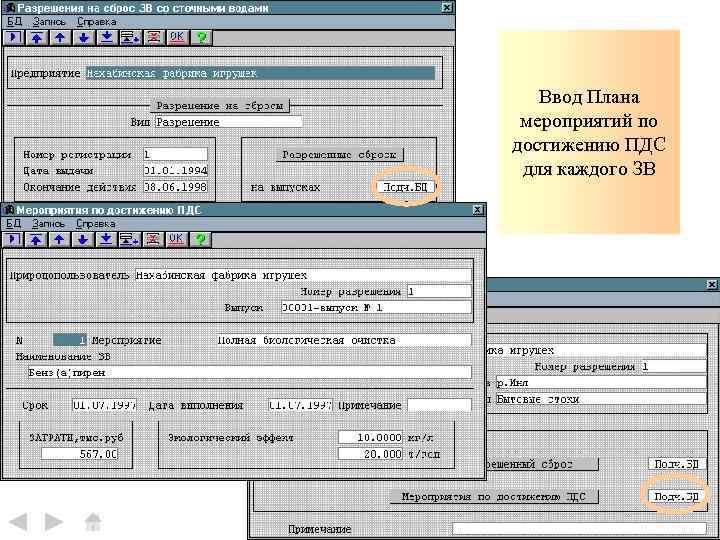This screenshot has width=720, height=540.
Task: Go to last record in Разрешения toolbar
Action: [x=107, y=37]
